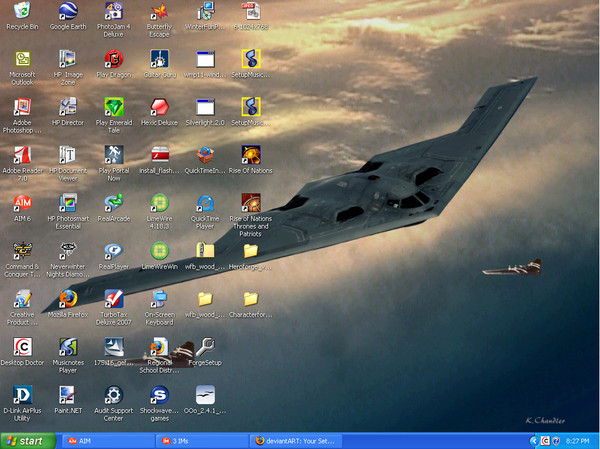The image size is (600, 449).
Task: Click the Regional School District shortcut
Action: coord(160,347)
